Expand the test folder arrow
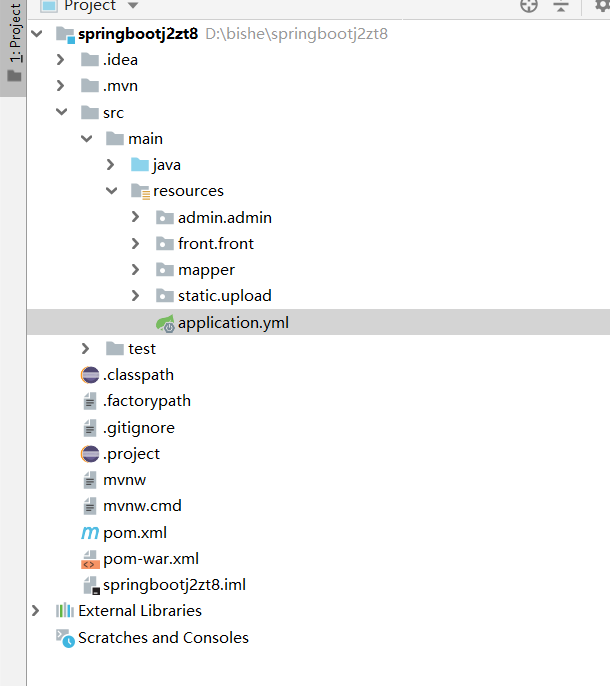The height and width of the screenshot is (686, 610). (x=86, y=349)
